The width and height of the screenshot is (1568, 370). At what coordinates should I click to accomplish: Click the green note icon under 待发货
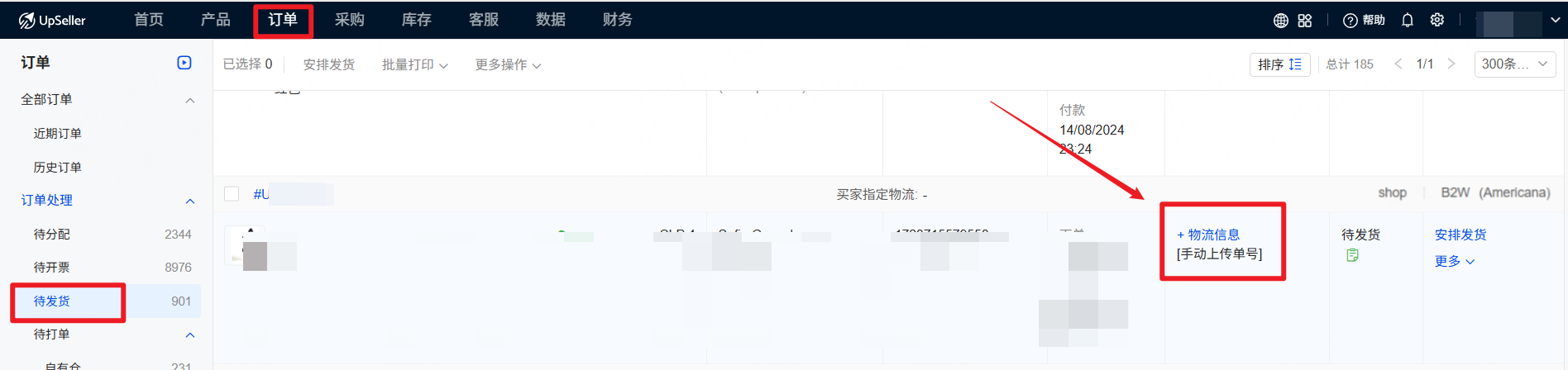tap(1352, 255)
